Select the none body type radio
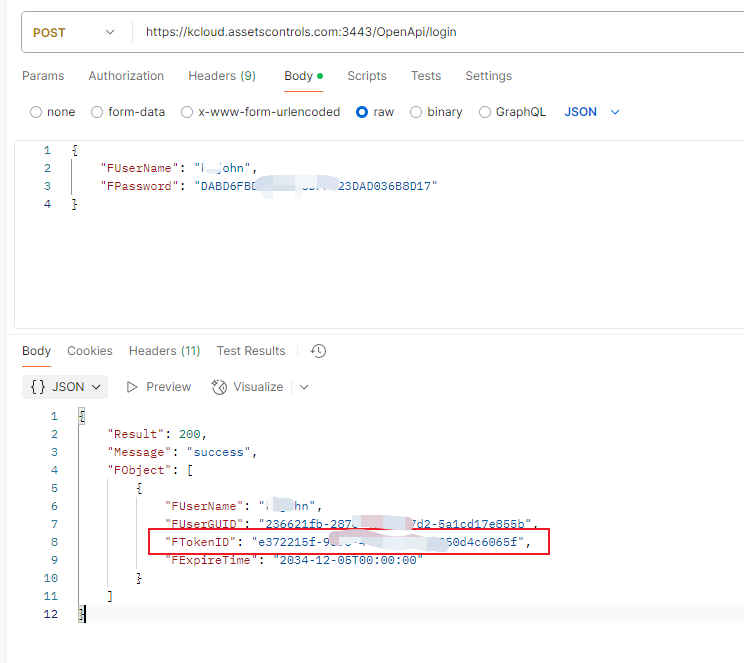 coord(36,112)
